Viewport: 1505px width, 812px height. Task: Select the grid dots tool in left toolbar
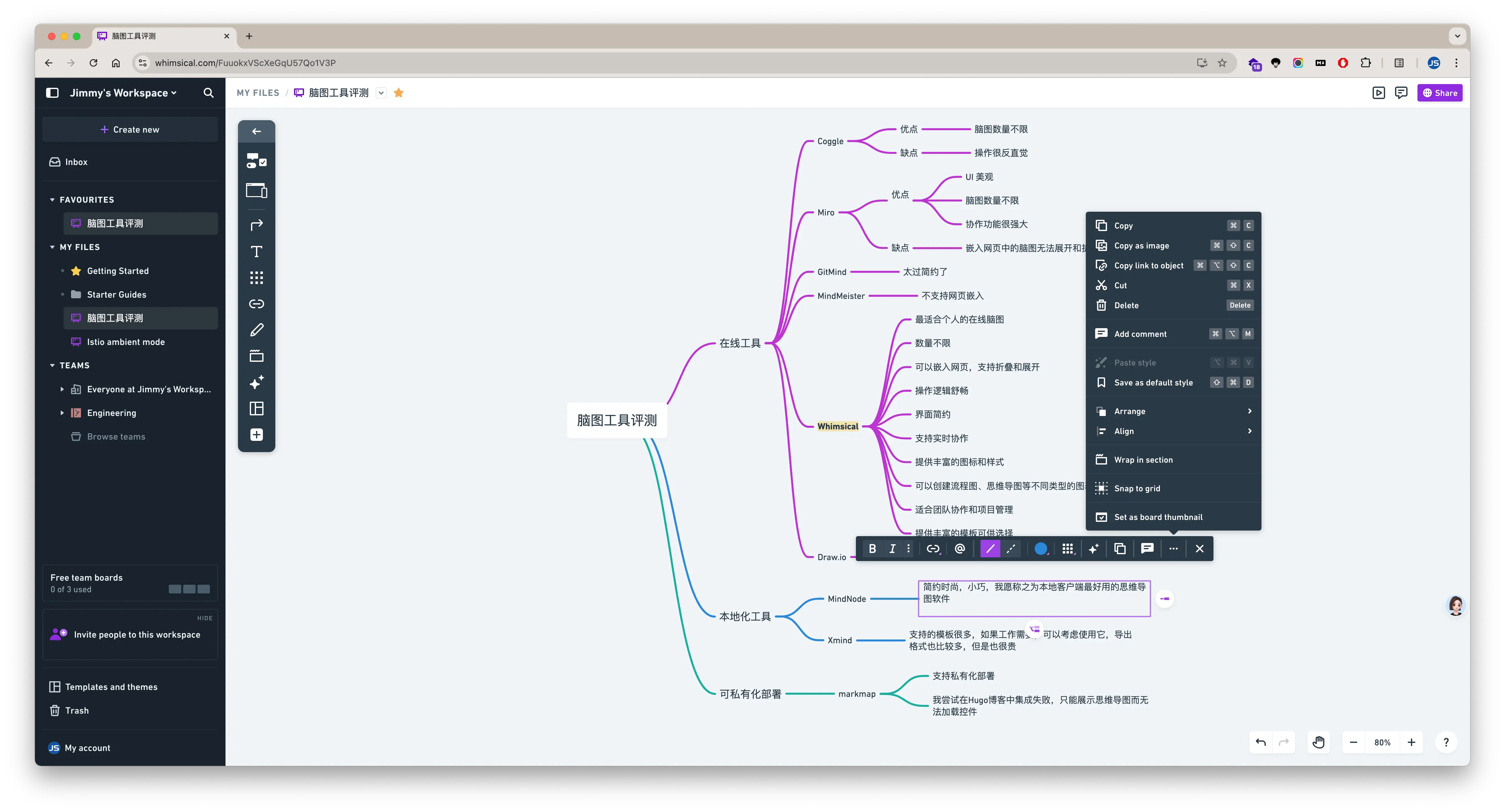(x=256, y=277)
